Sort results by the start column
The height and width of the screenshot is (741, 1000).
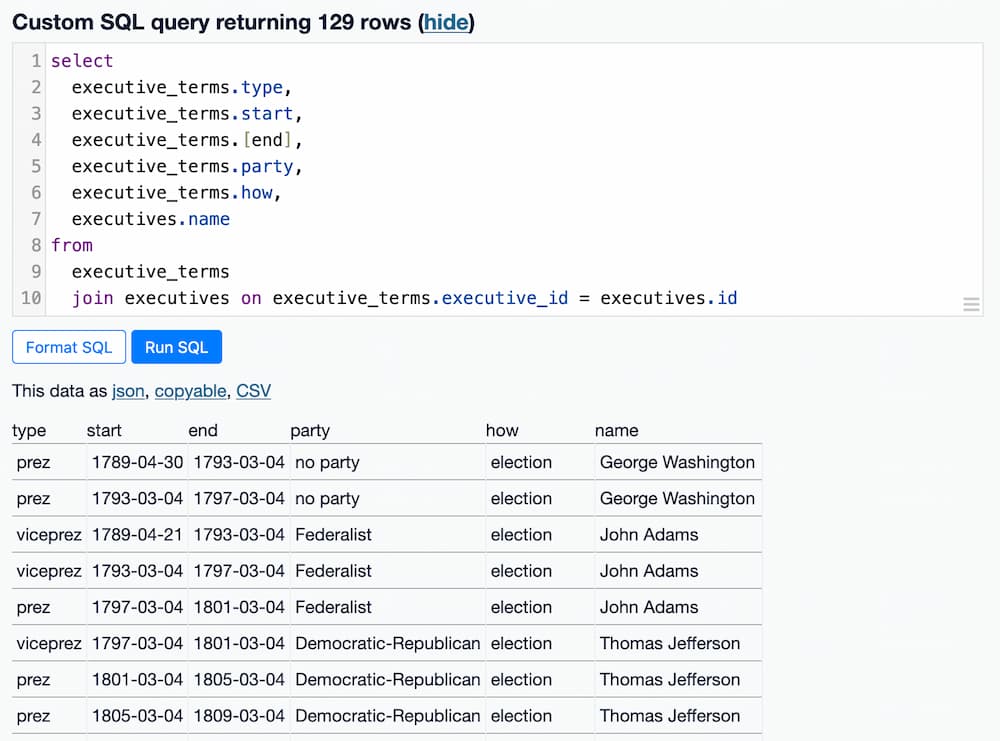pyautogui.click(x=104, y=430)
